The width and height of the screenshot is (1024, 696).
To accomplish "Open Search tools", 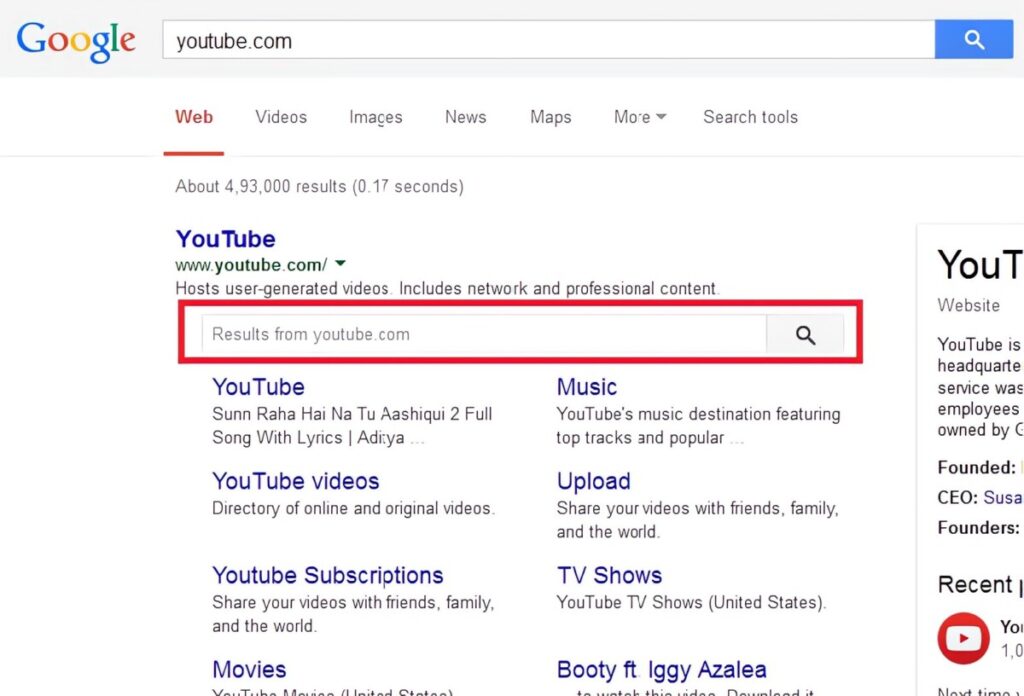I will click(750, 117).
